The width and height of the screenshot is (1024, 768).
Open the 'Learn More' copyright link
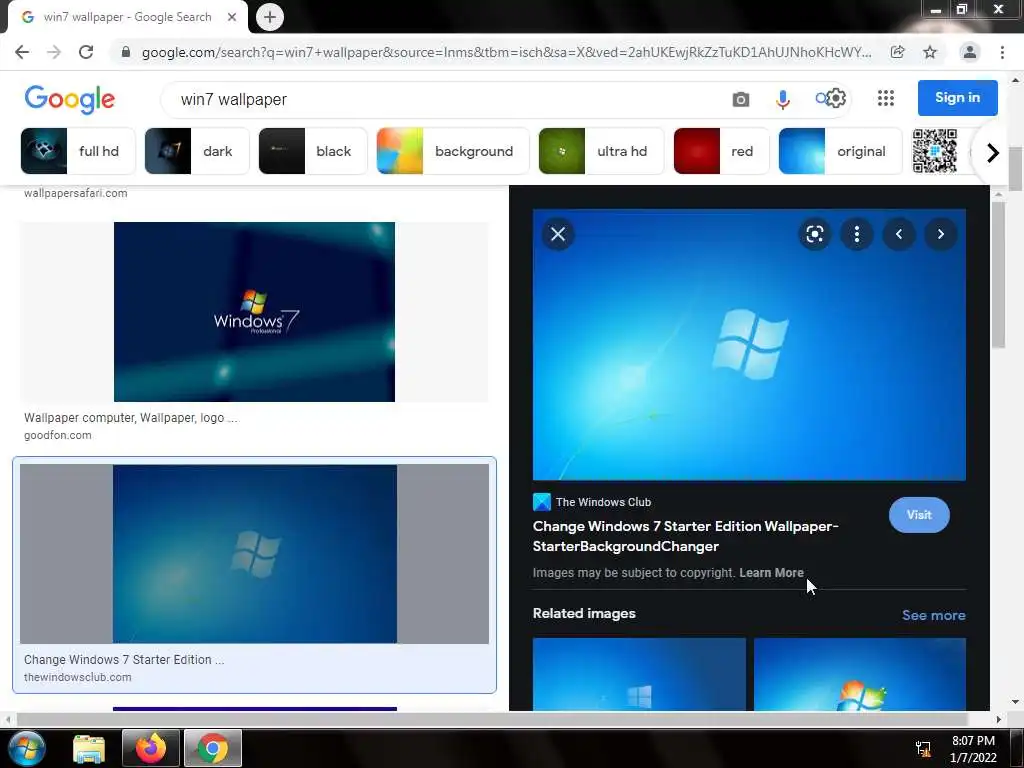pyautogui.click(x=771, y=573)
